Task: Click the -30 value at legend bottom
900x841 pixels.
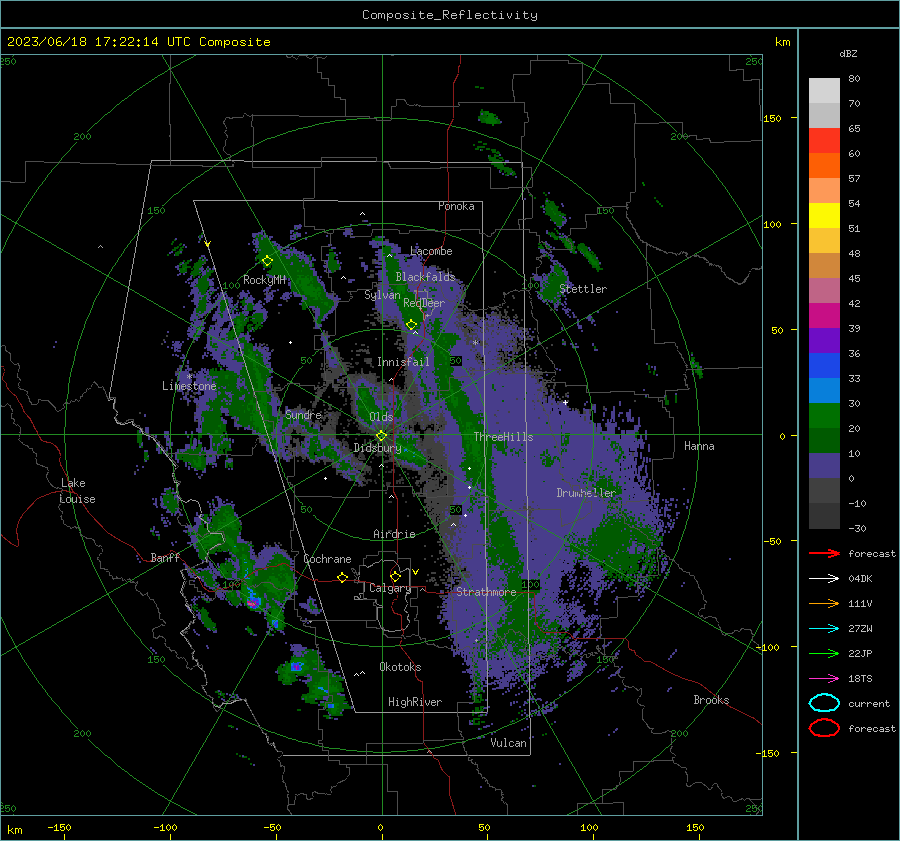Action: click(857, 528)
